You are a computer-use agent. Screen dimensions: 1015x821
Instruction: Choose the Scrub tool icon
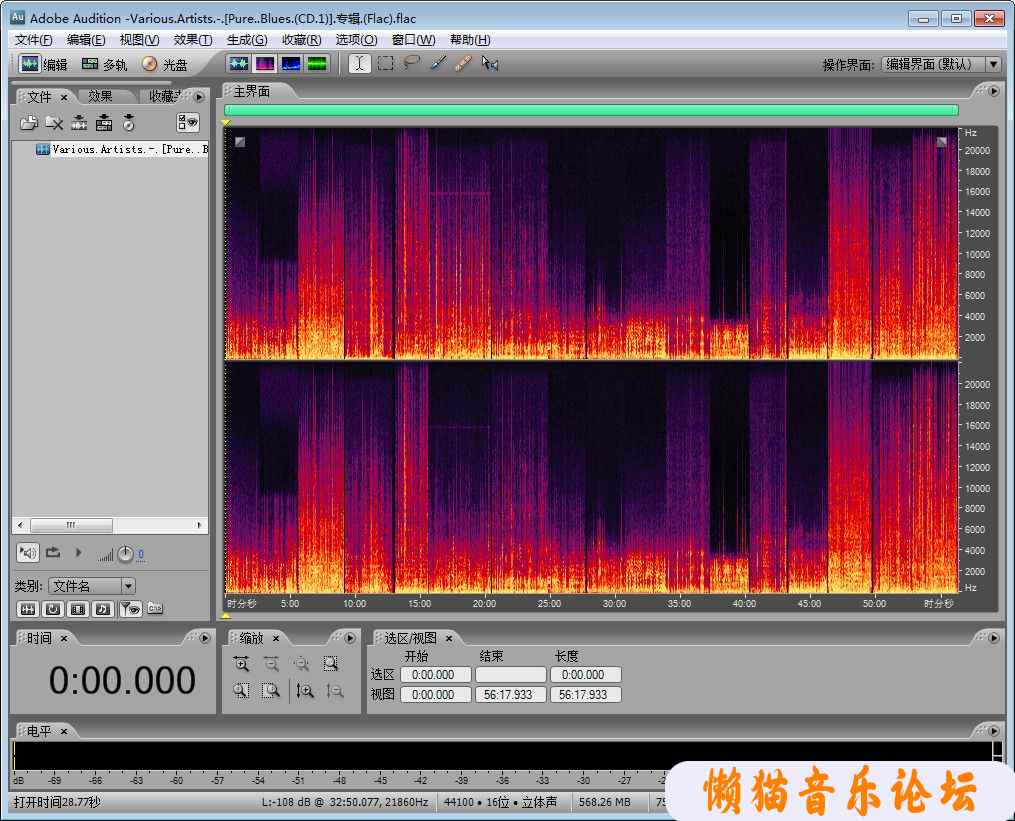coord(490,63)
